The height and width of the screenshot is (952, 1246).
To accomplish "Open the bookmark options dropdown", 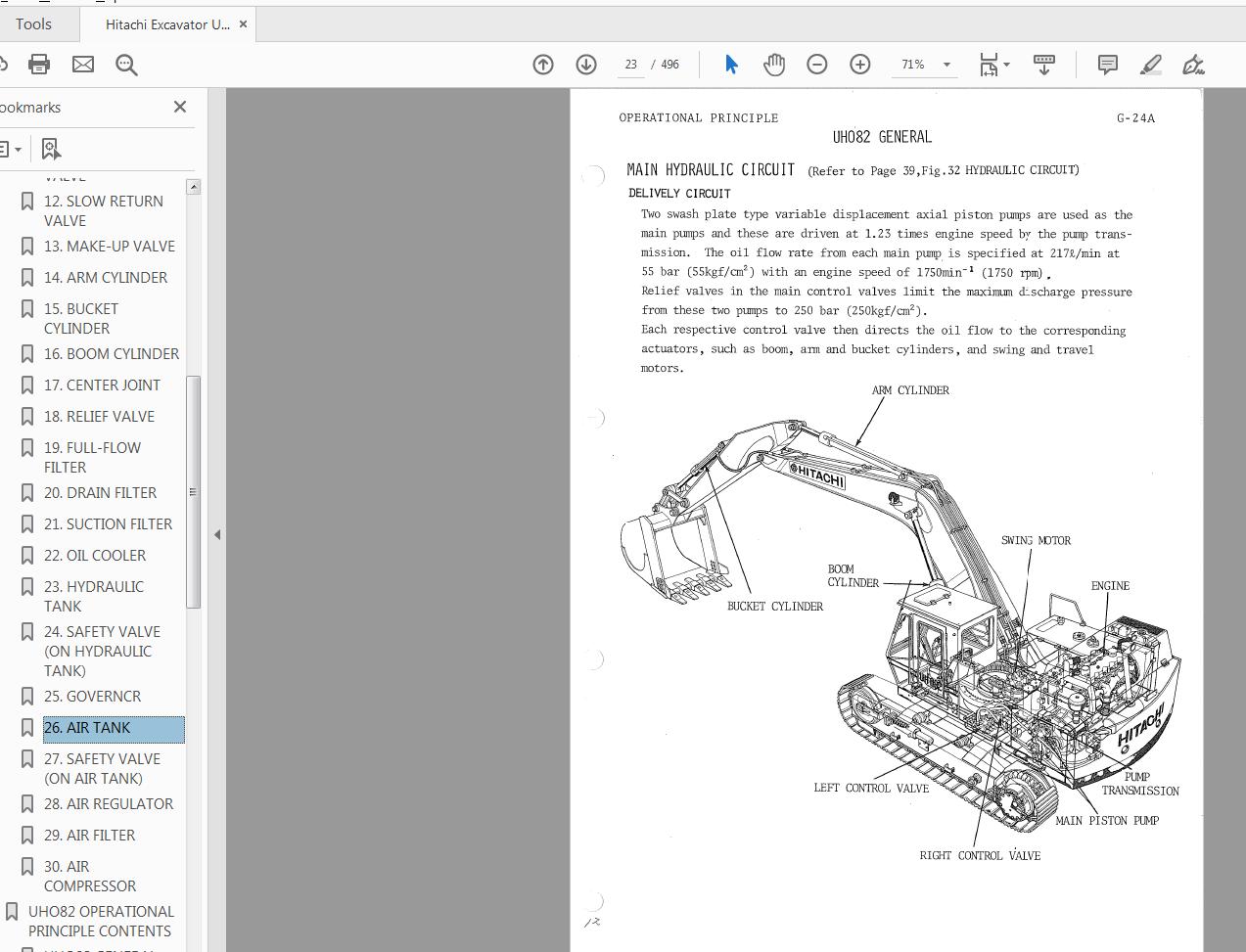I will pos(14,148).
